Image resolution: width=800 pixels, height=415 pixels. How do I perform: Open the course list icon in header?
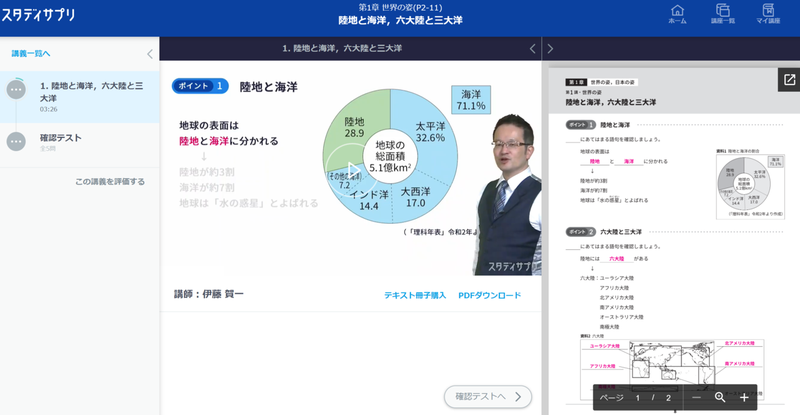722,14
